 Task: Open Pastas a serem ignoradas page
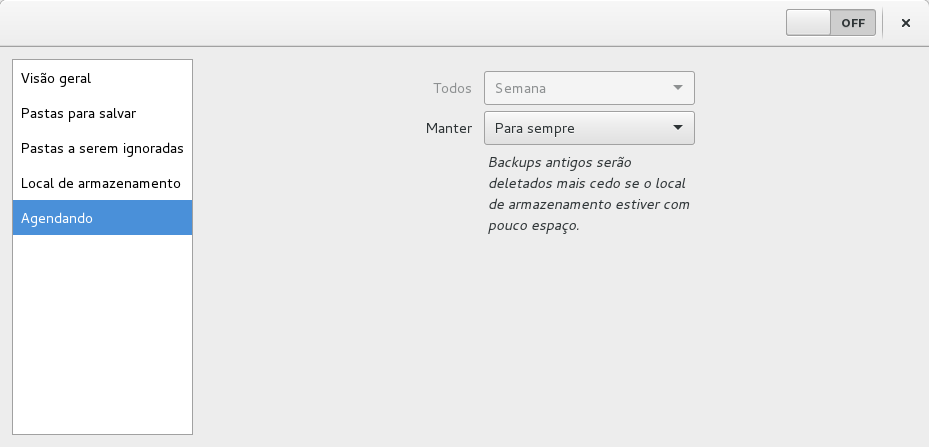[102, 148]
